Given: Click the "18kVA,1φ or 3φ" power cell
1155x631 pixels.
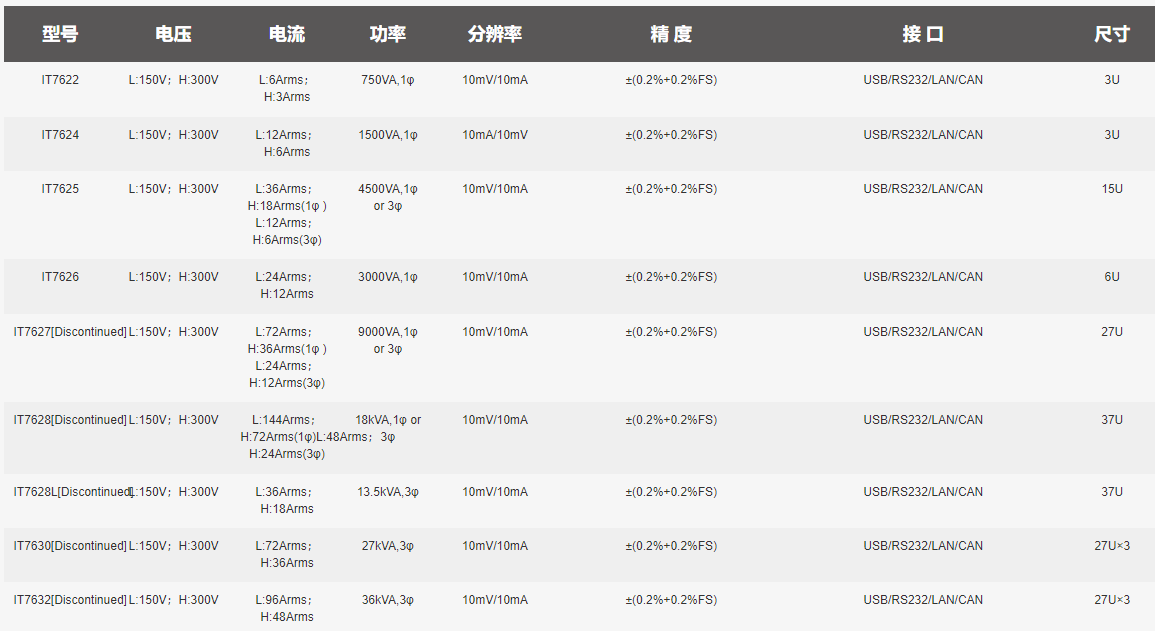Looking at the screenshot, I should pos(388,428).
